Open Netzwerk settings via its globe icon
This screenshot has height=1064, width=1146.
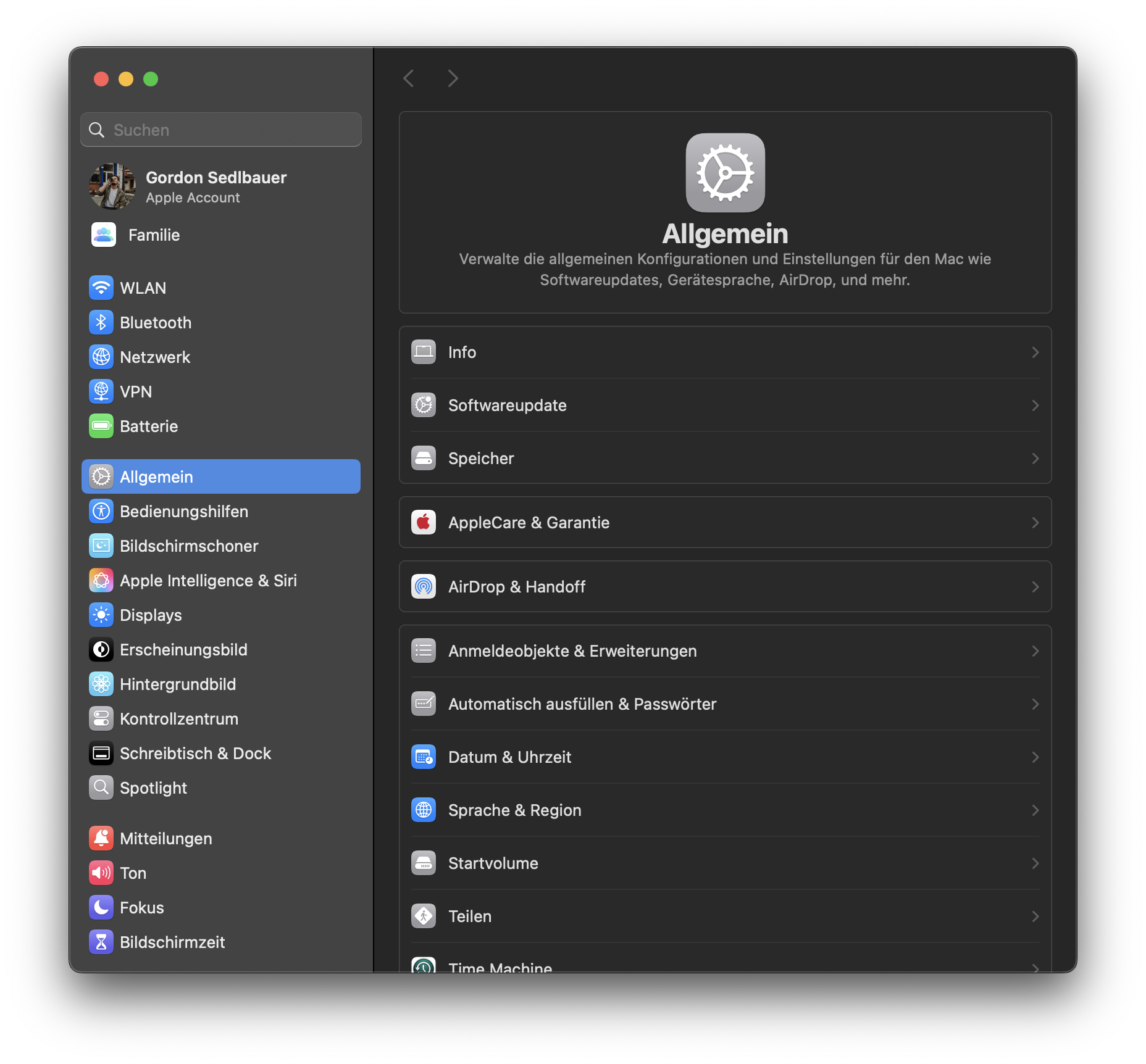click(101, 357)
